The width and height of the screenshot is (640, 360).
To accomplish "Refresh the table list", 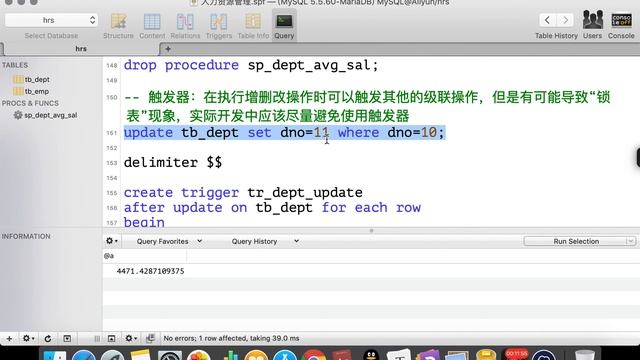I will (48, 338).
